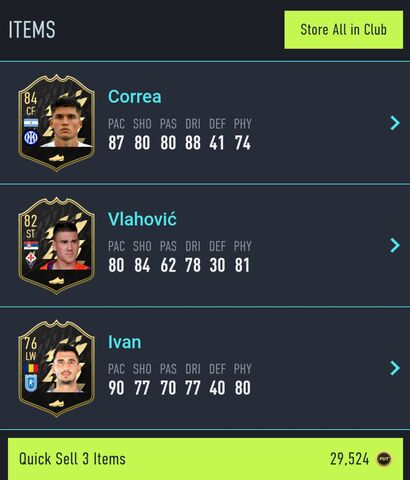This screenshot has width=410, height=480.
Task: Select the Correa player name
Action: 135,97
